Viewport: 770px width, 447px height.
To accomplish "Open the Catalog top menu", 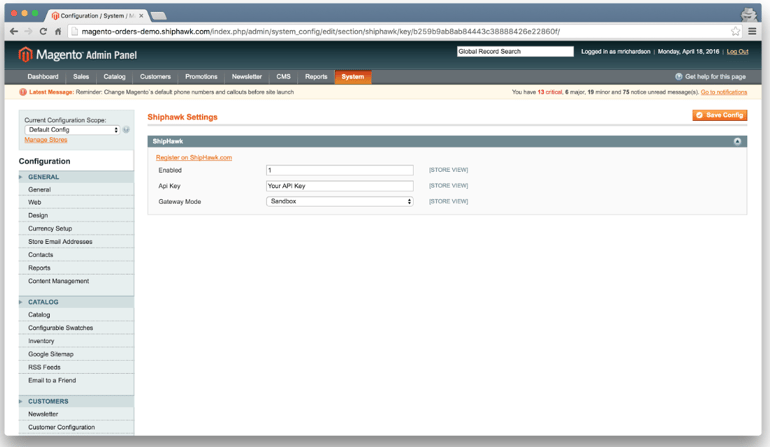I will (114, 77).
